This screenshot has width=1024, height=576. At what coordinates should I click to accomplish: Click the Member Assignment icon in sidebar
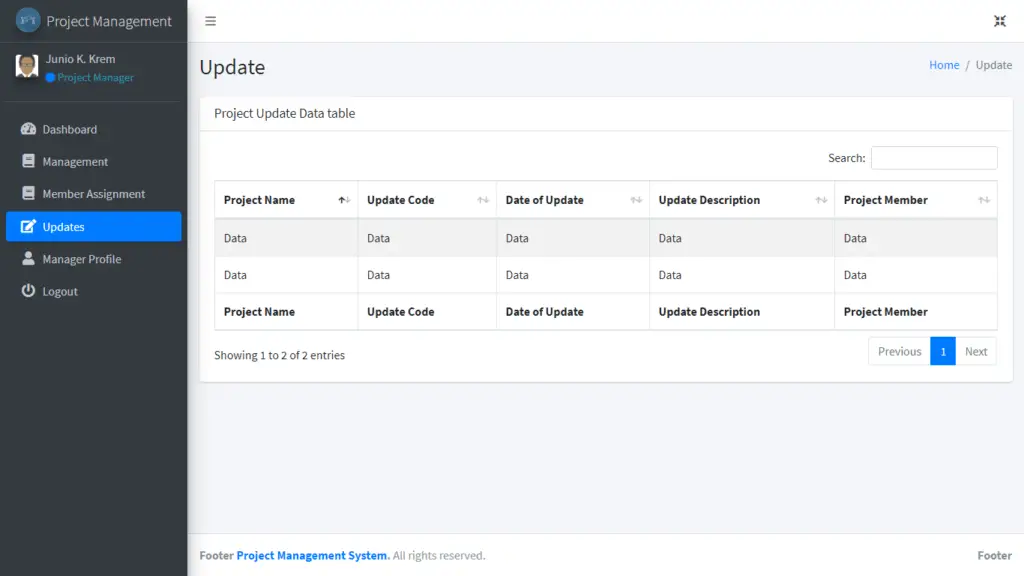[28, 194]
